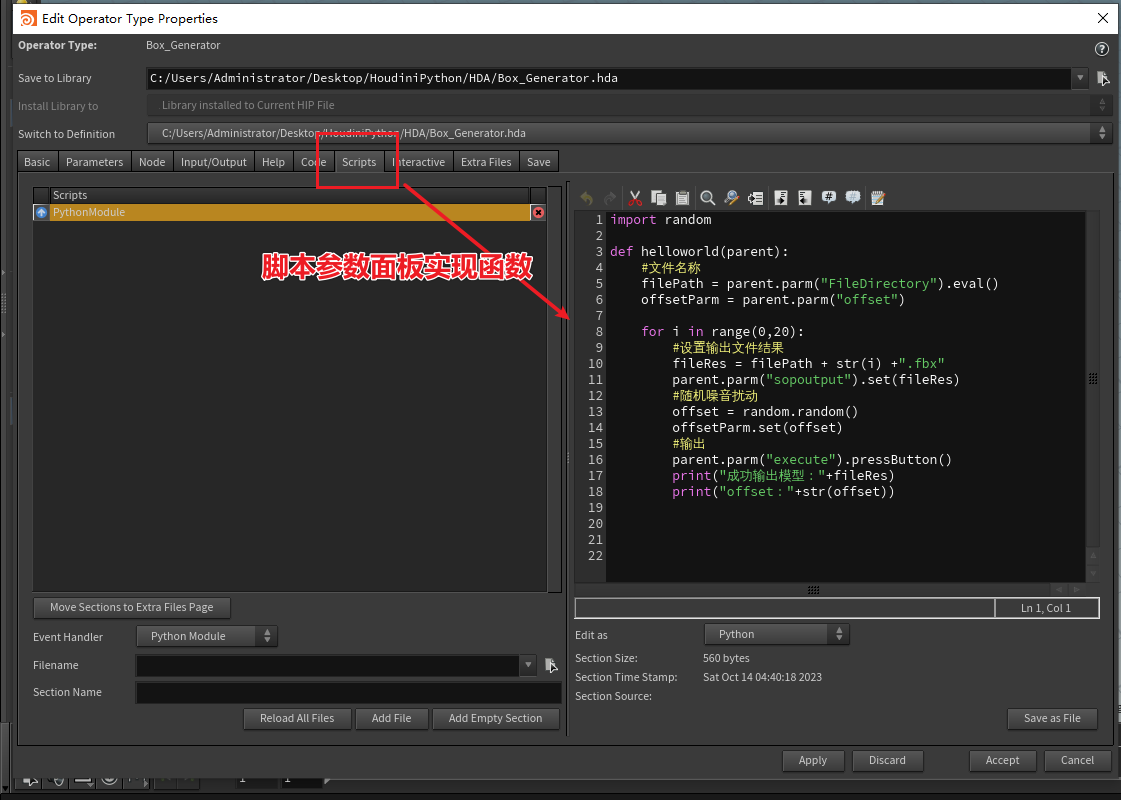Click the copy icon in script editor toolbar
The image size is (1121, 800).
point(659,198)
